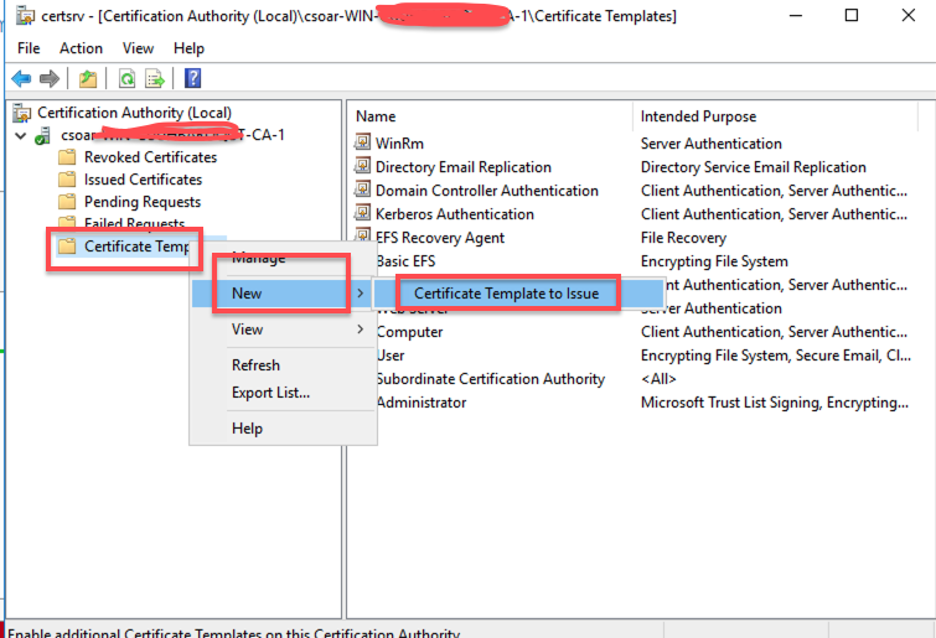Choose Manage from the context menu

258,257
